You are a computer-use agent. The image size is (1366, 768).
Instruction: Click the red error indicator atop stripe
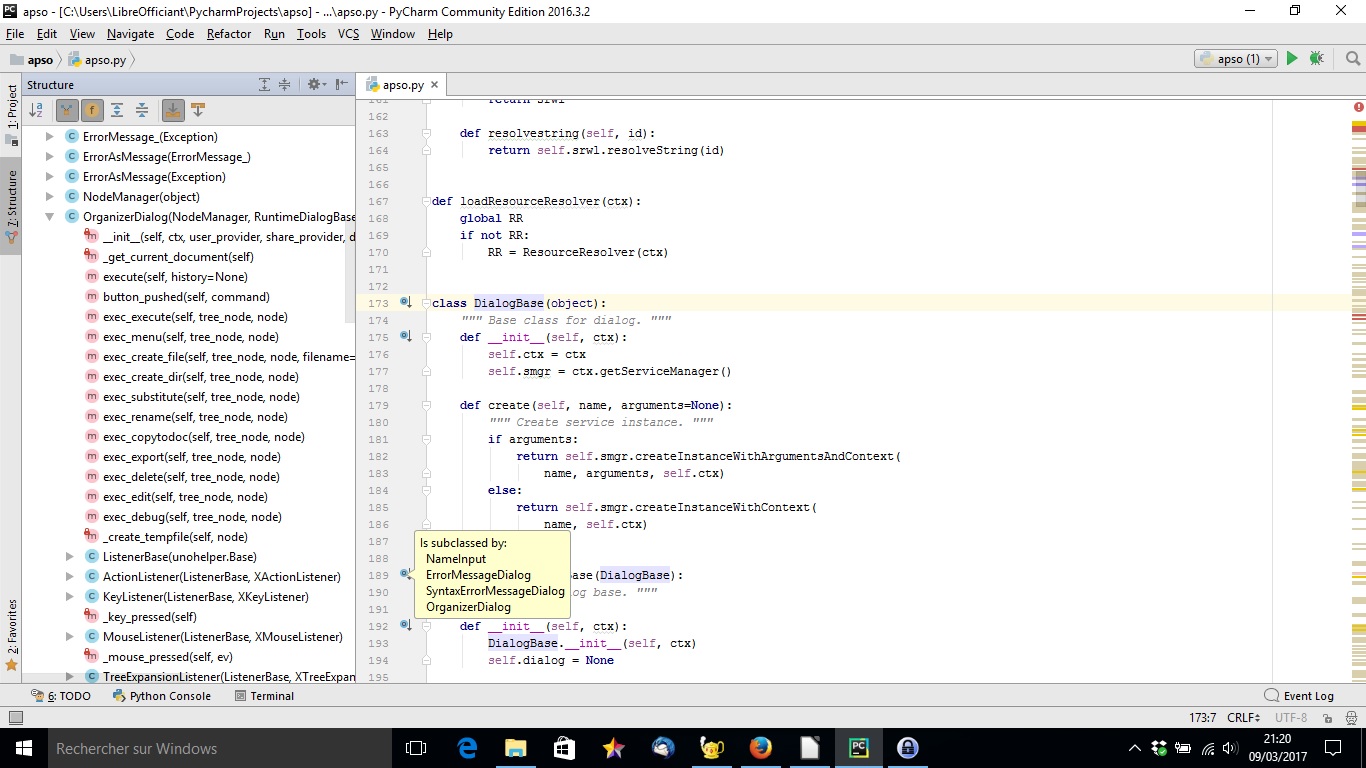[1358, 106]
